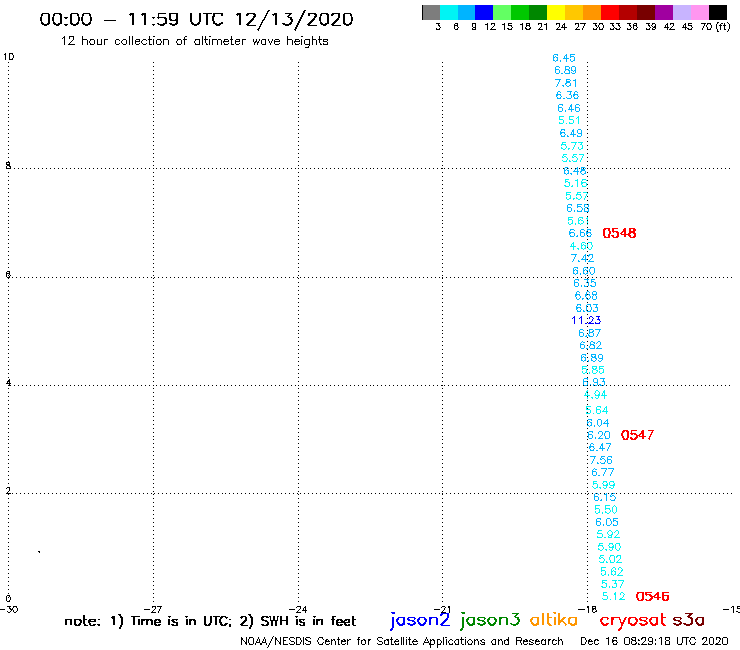Click the 5.12 value beside 0546

click(614, 597)
